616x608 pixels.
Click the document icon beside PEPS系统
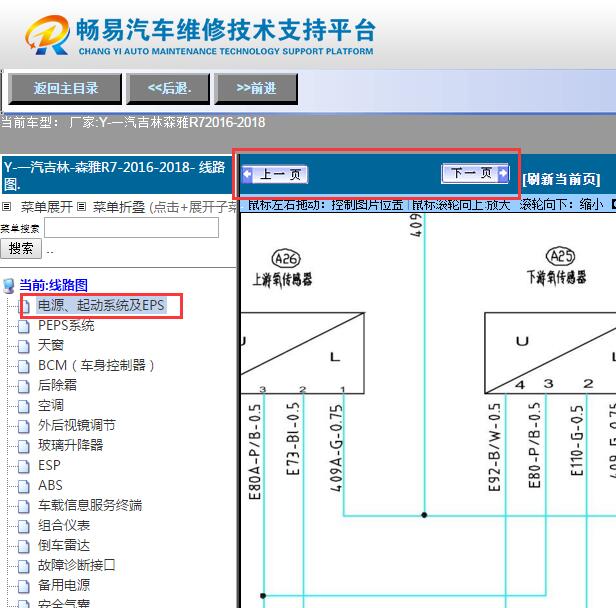(x=24, y=326)
